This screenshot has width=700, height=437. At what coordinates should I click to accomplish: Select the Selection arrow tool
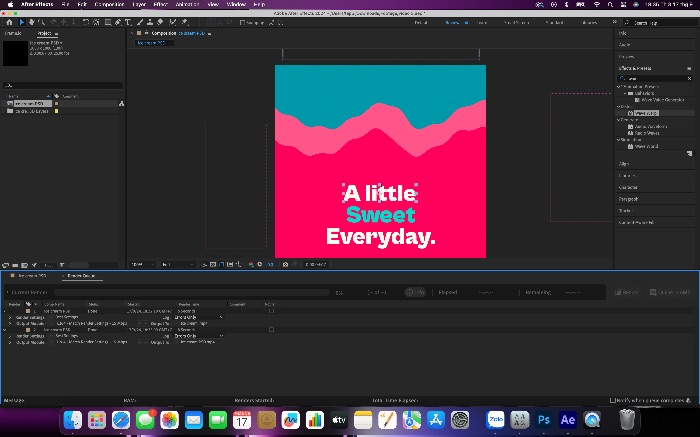pos(21,22)
